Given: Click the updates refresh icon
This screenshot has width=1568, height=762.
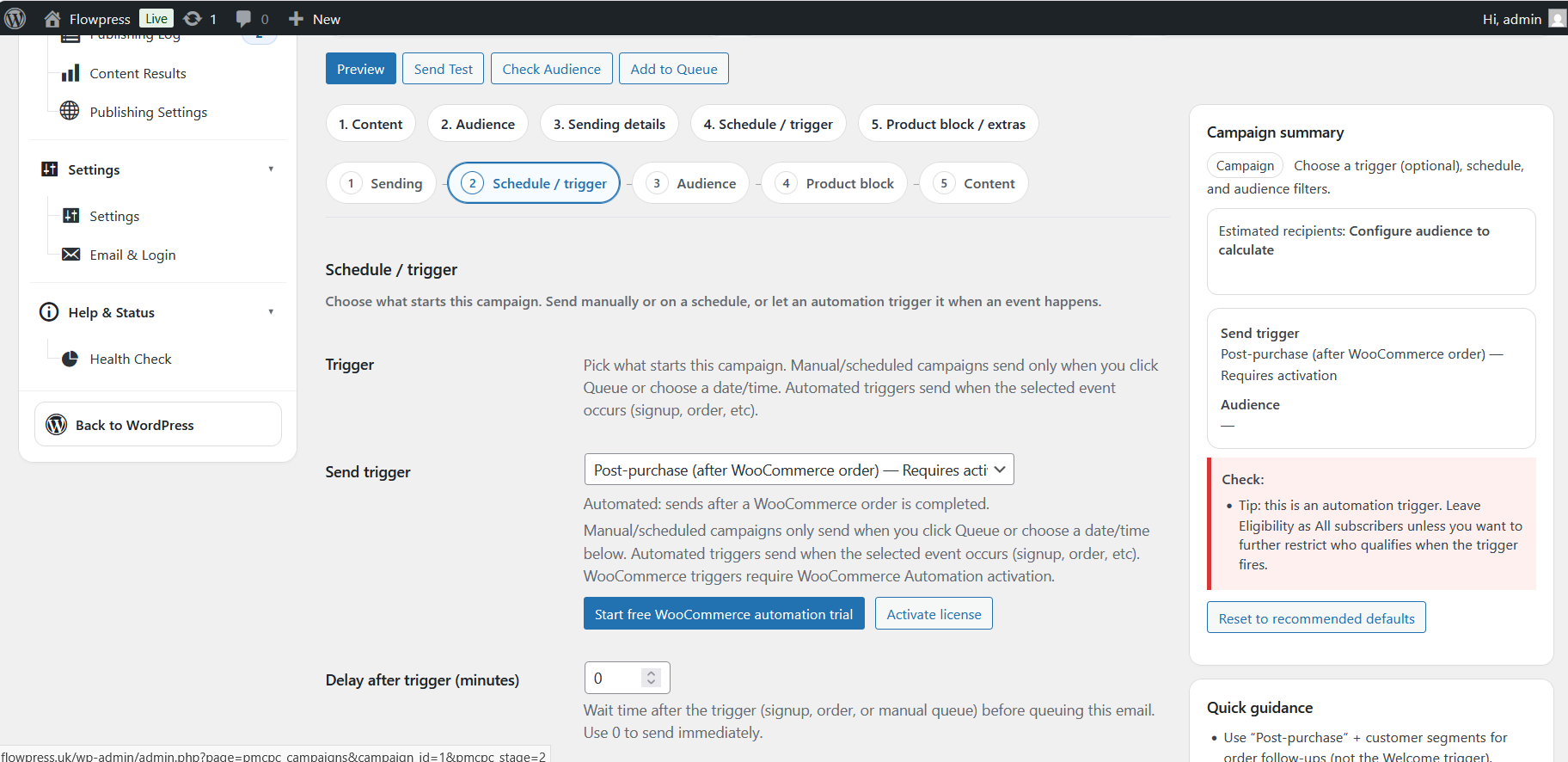Looking at the screenshot, I should (193, 18).
